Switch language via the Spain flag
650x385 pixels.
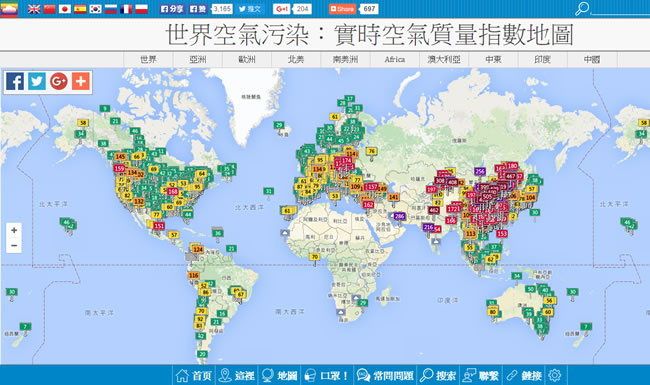[80, 9]
